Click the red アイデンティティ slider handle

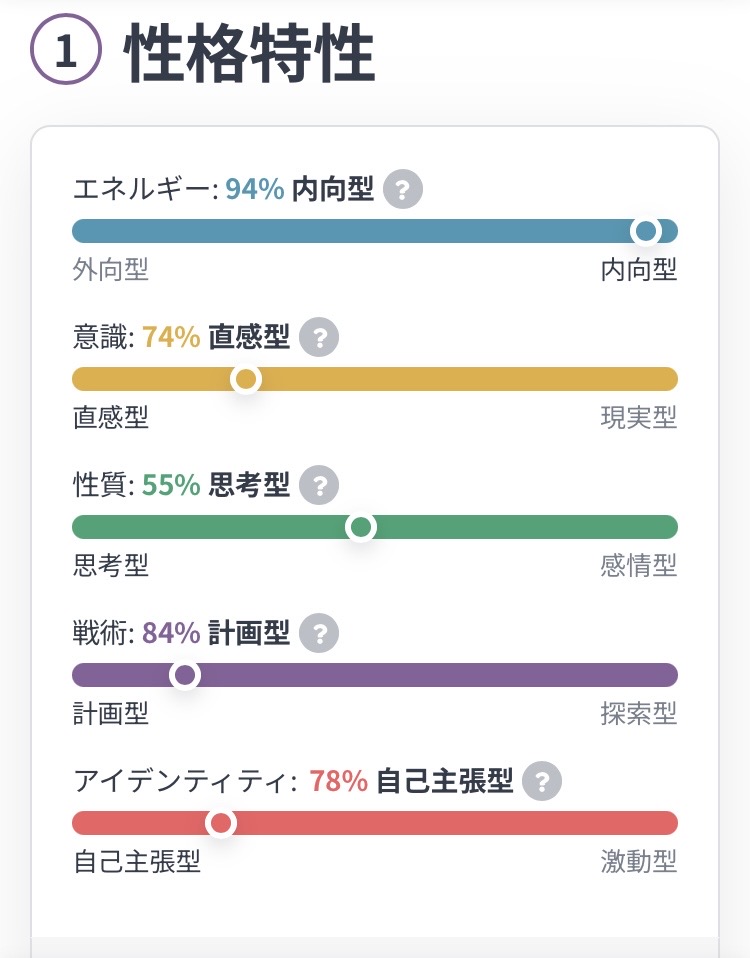[x=221, y=823]
